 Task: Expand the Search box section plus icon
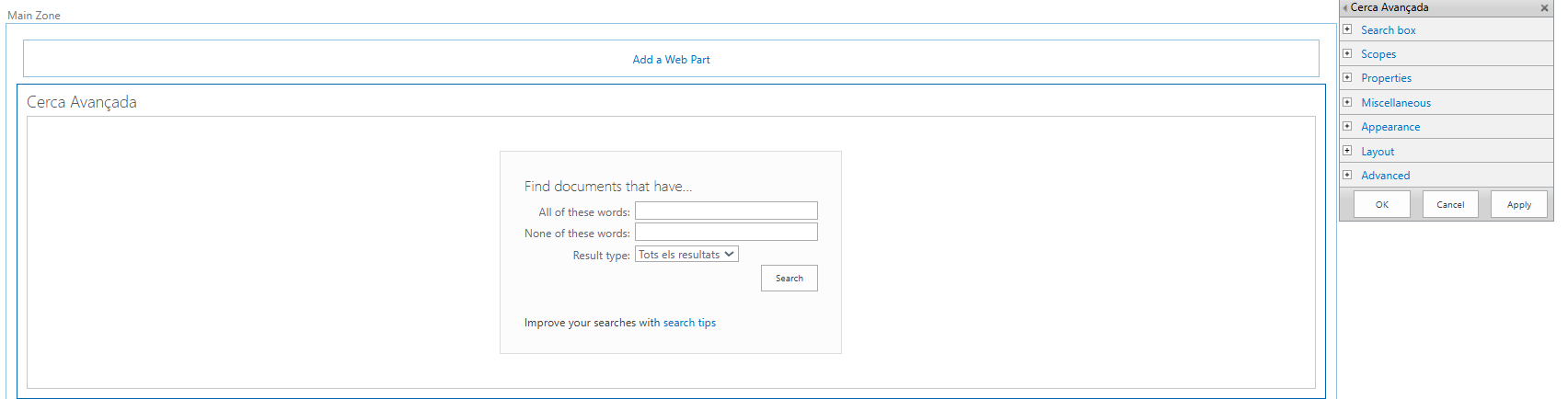tap(1347, 29)
